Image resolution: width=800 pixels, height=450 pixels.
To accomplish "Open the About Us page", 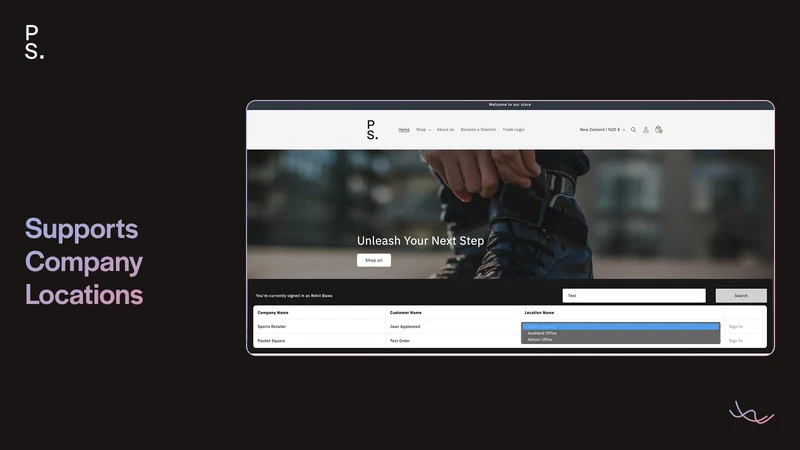I will [445, 130].
